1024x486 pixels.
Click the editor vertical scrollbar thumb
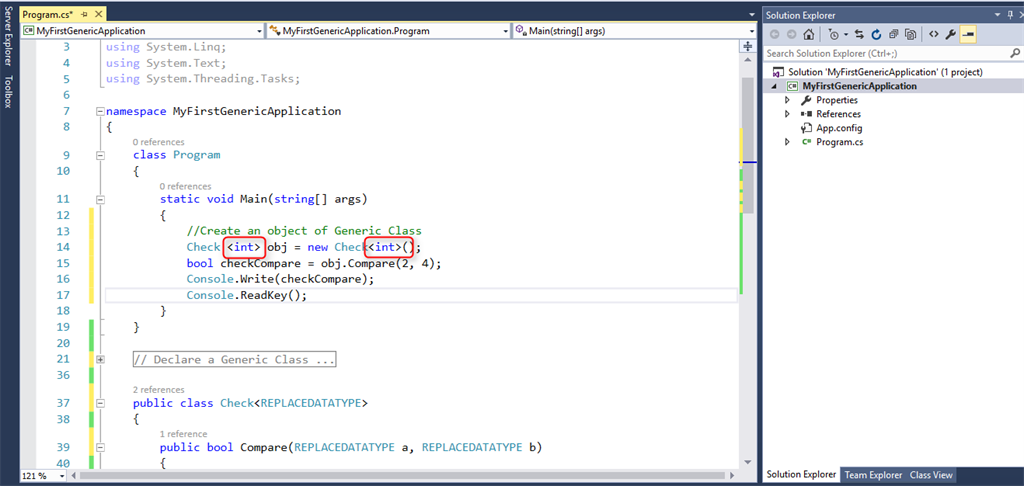(748, 144)
